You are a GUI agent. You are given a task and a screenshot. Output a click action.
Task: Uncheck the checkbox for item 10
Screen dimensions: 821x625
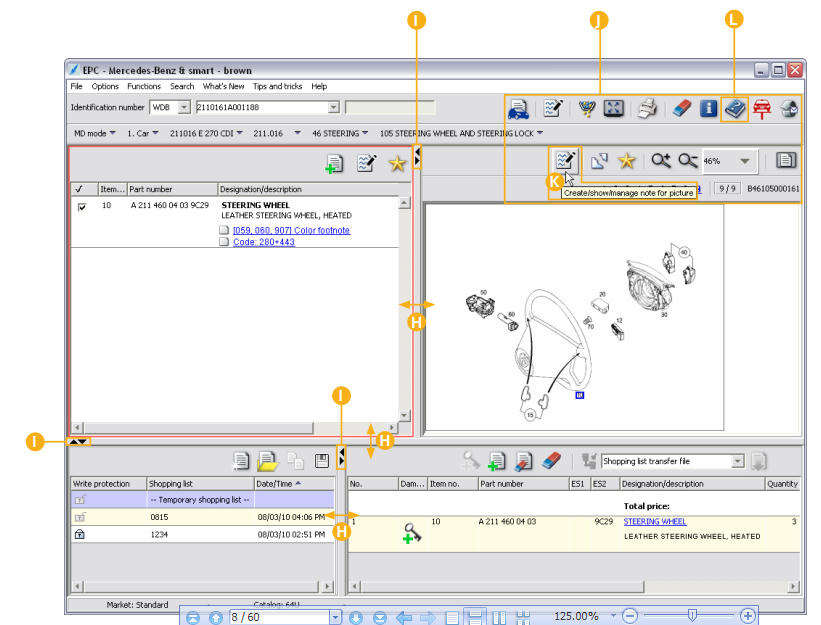pos(82,207)
